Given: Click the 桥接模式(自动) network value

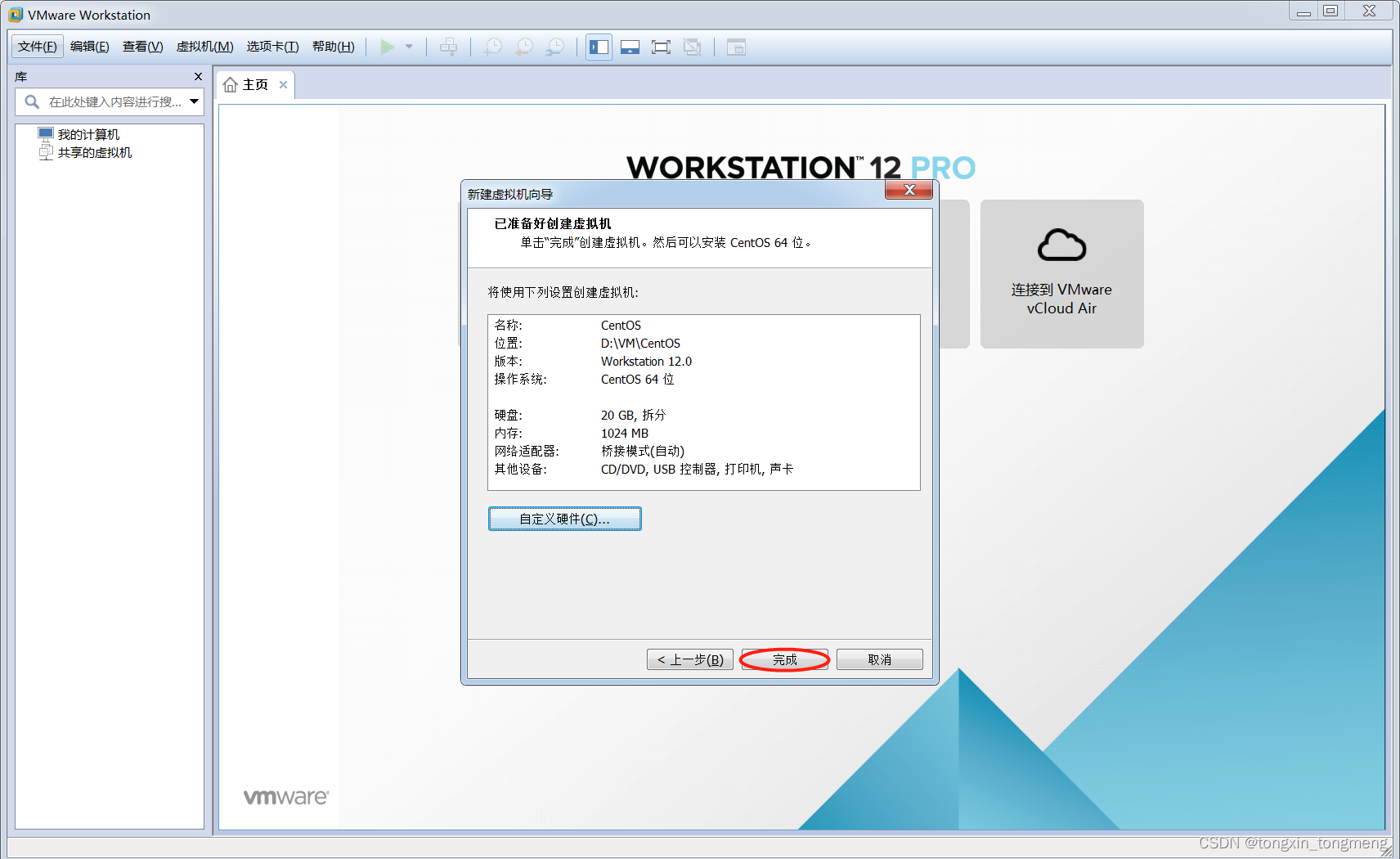Looking at the screenshot, I should click(x=643, y=452).
